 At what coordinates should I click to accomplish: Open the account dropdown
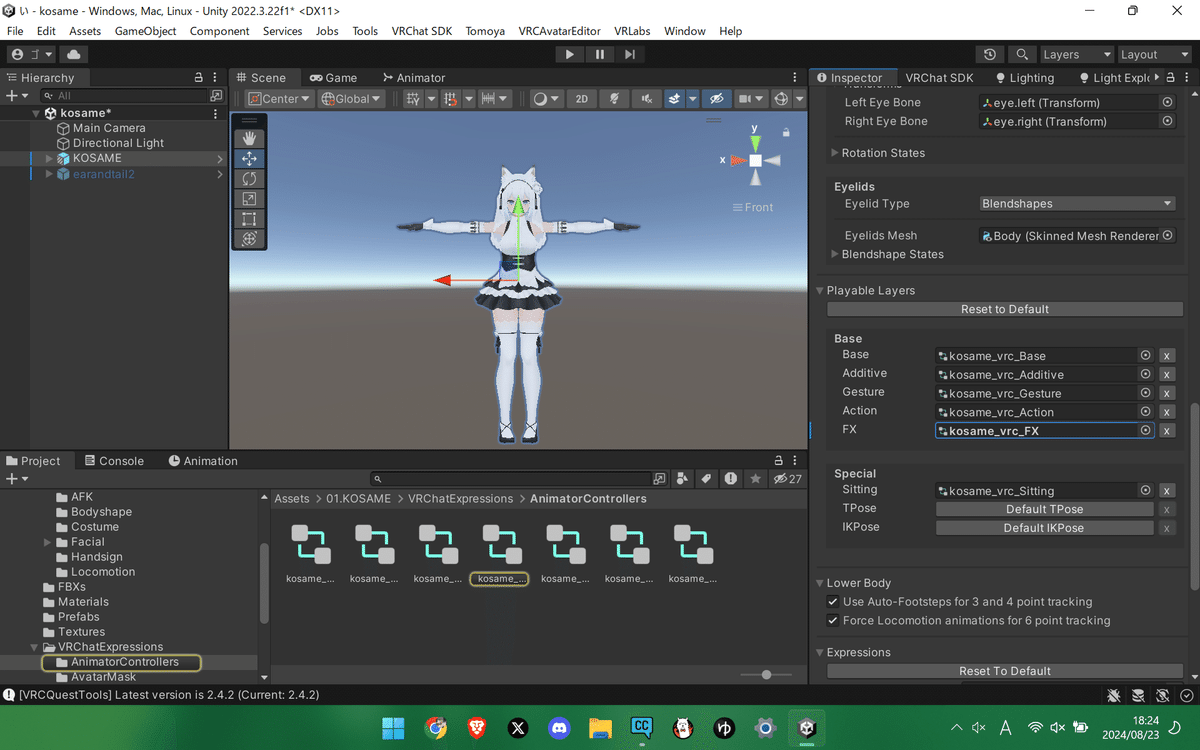click(x=32, y=55)
